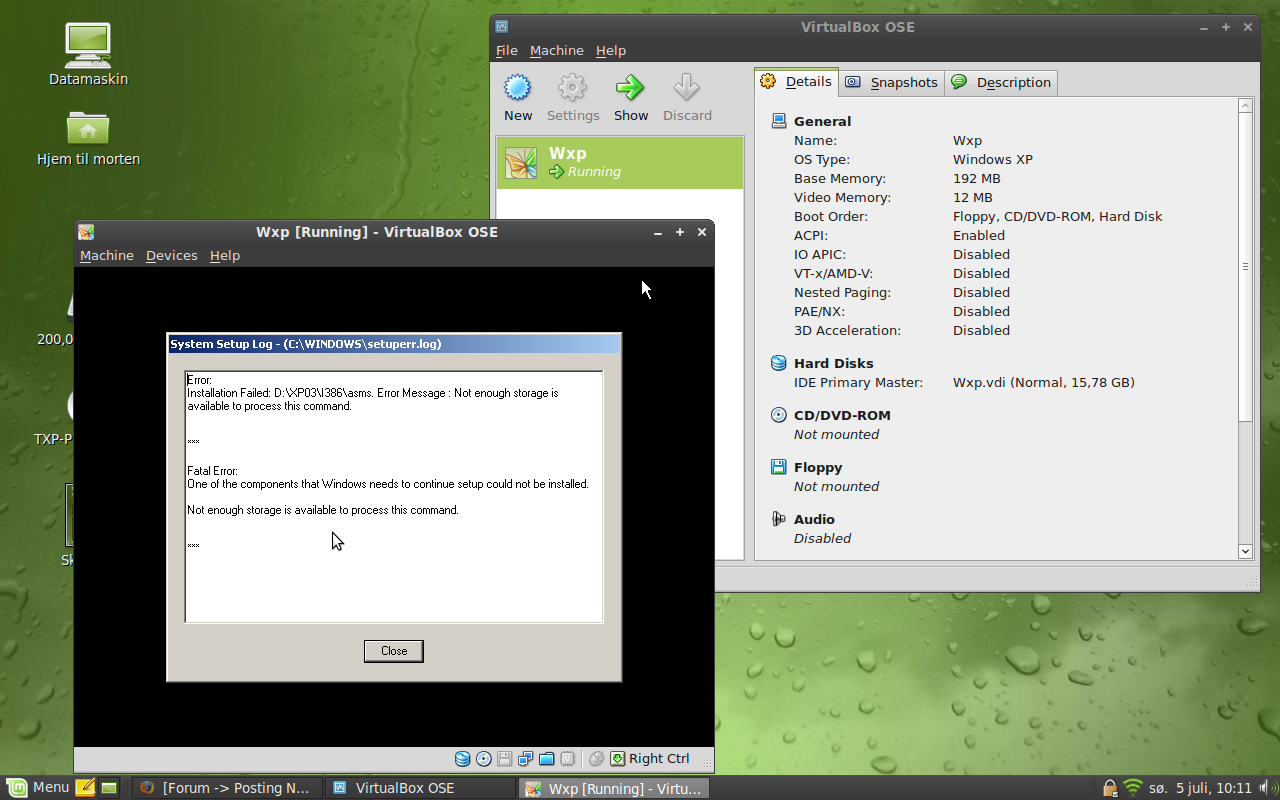1280x800 pixels.
Task: Switch to the Forum Posting taskbar window
Action: 228,788
